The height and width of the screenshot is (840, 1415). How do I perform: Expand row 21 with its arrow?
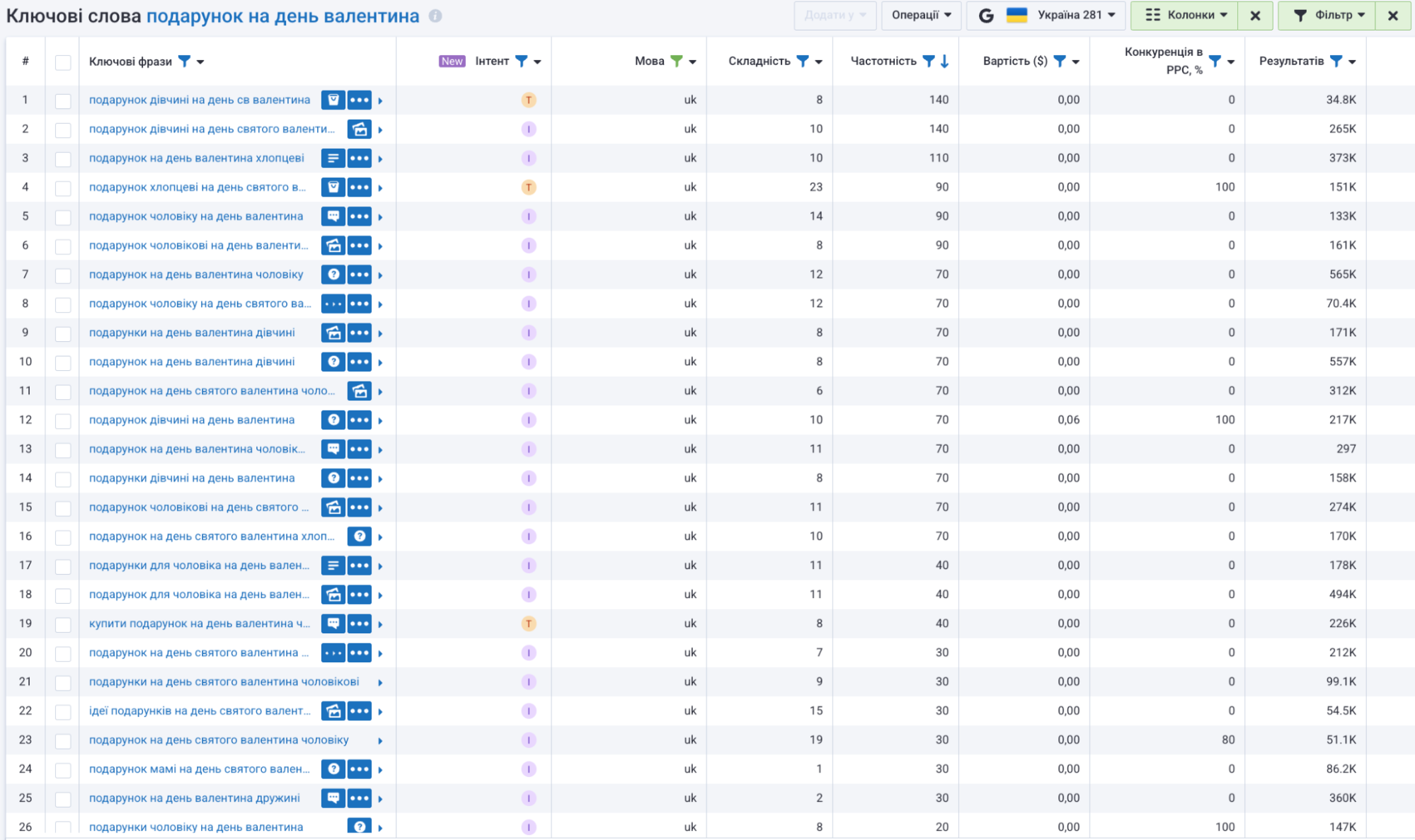pos(380,683)
